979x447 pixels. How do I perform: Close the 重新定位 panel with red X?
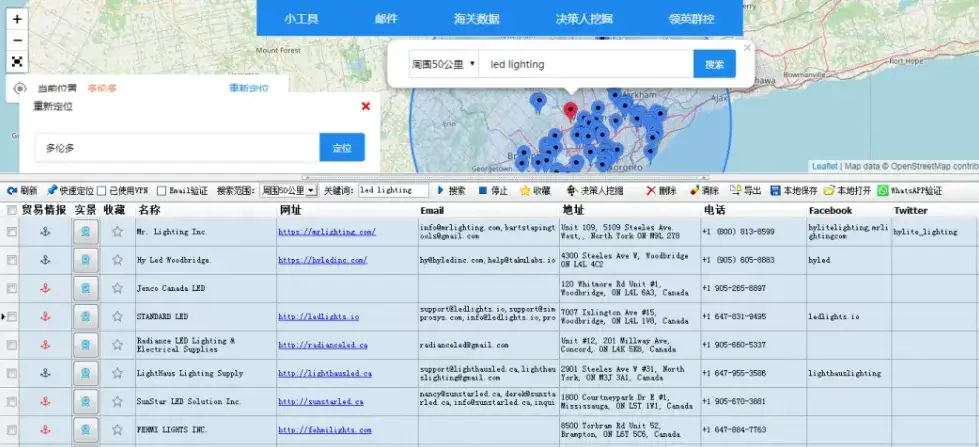366,106
